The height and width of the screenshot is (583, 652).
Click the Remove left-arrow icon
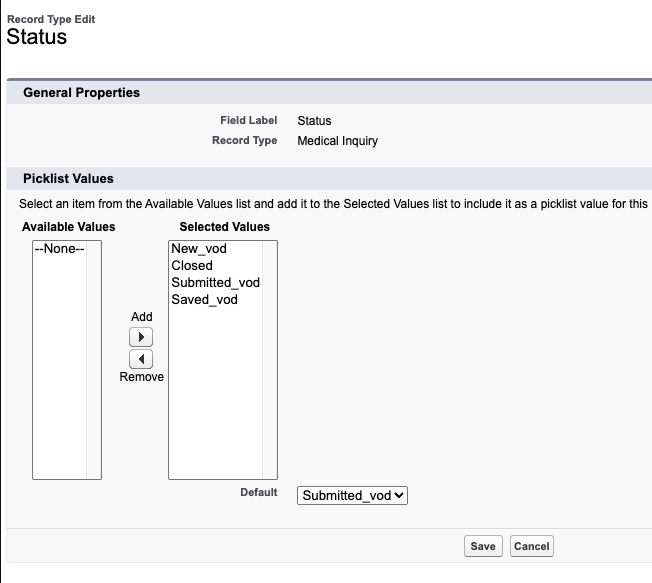[x=142, y=358]
